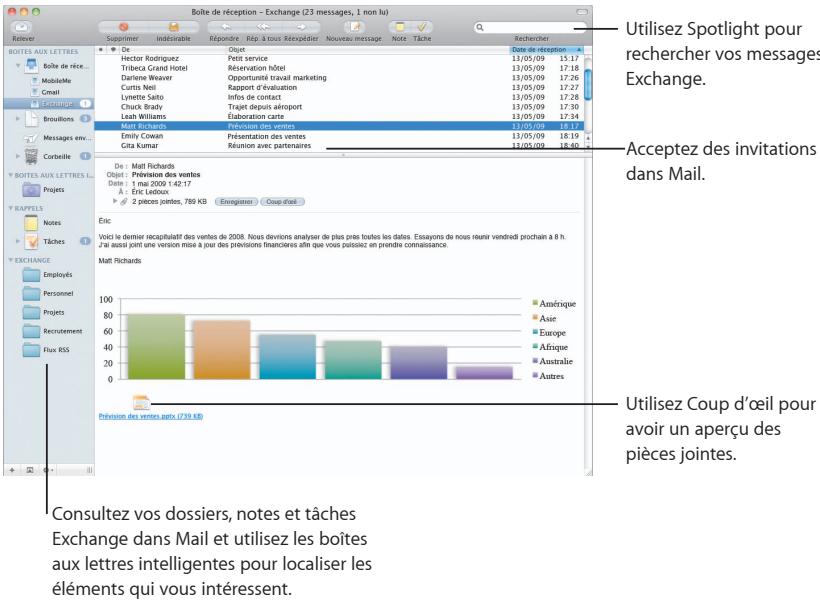Screen dimensions: 820x601
Task: Click the Relever mail toolbar icon
Action: tap(22, 27)
